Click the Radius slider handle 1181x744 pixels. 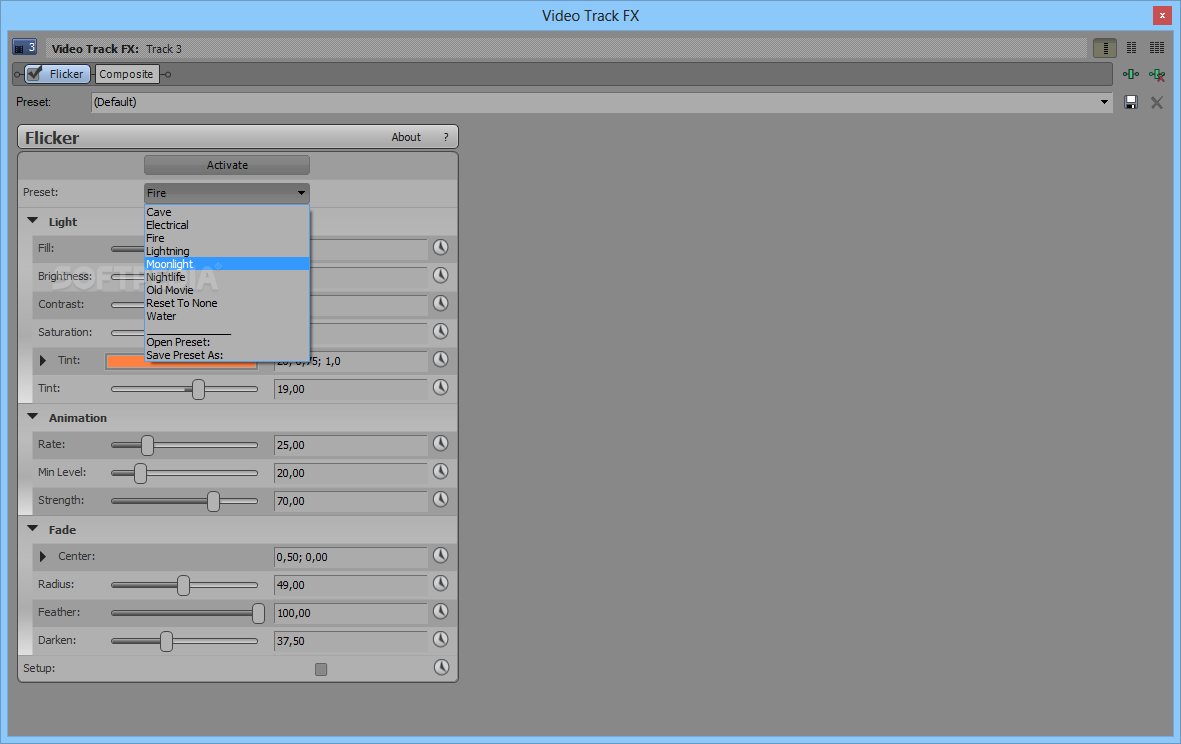point(184,585)
